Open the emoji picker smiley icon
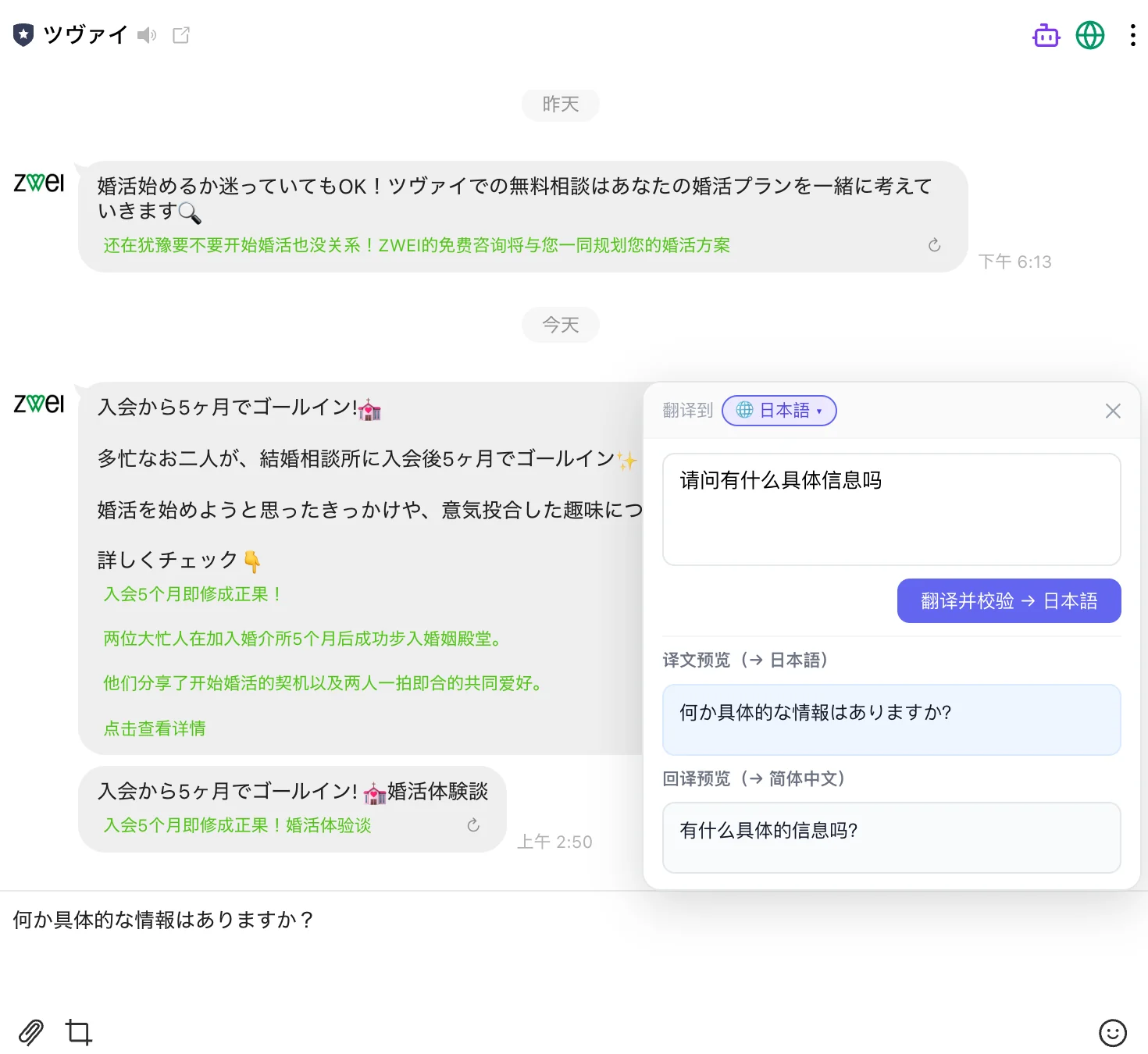The image size is (1148, 1054). click(x=1112, y=1032)
